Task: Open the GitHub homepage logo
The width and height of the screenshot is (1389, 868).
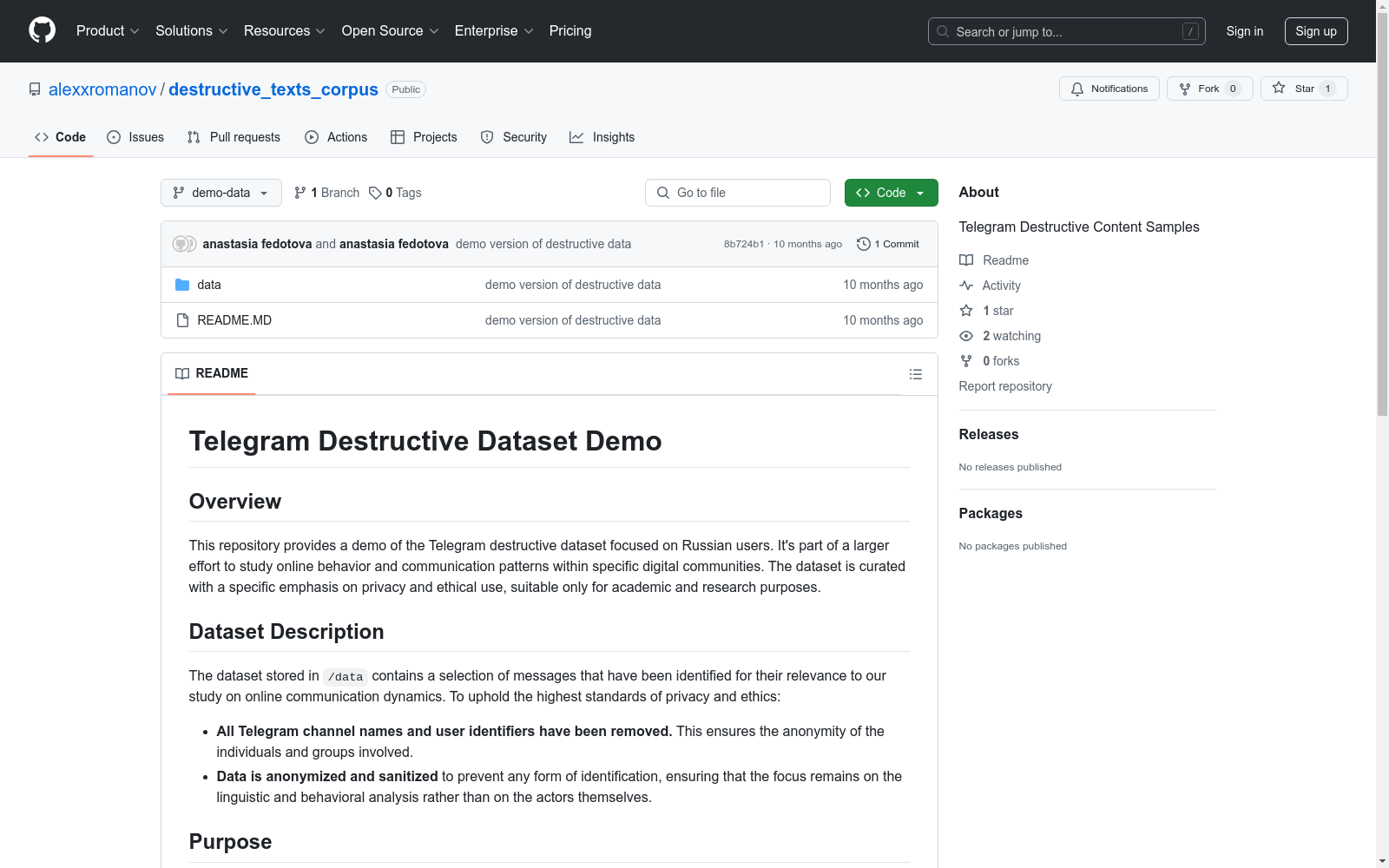Action: click(42, 30)
